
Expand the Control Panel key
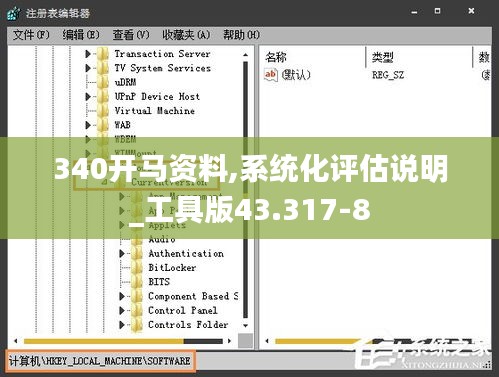(x=122, y=310)
